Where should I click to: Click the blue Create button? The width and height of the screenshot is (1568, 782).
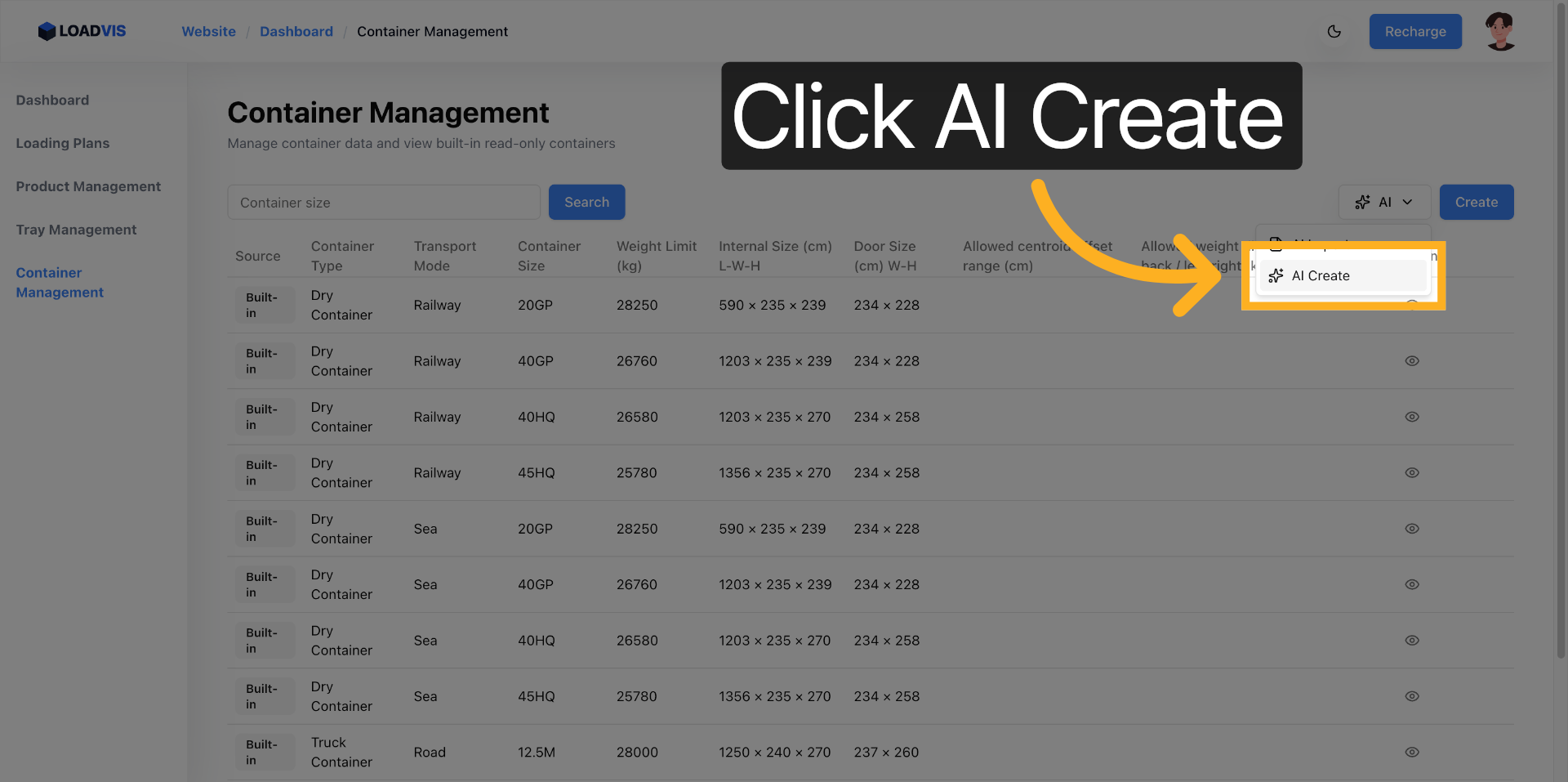point(1476,202)
